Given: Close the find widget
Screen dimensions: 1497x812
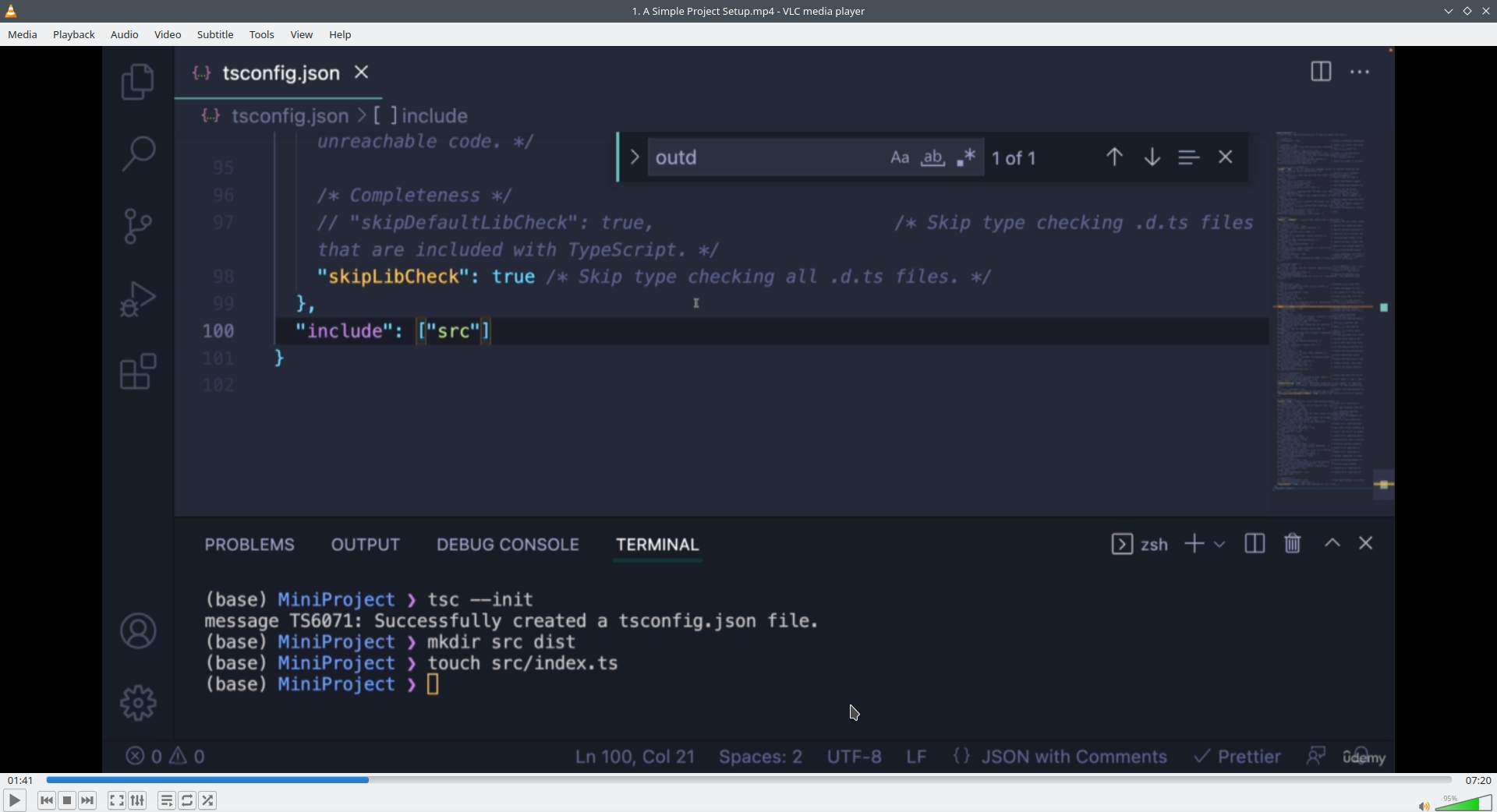Looking at the screenshot, I should (1226, 157).
